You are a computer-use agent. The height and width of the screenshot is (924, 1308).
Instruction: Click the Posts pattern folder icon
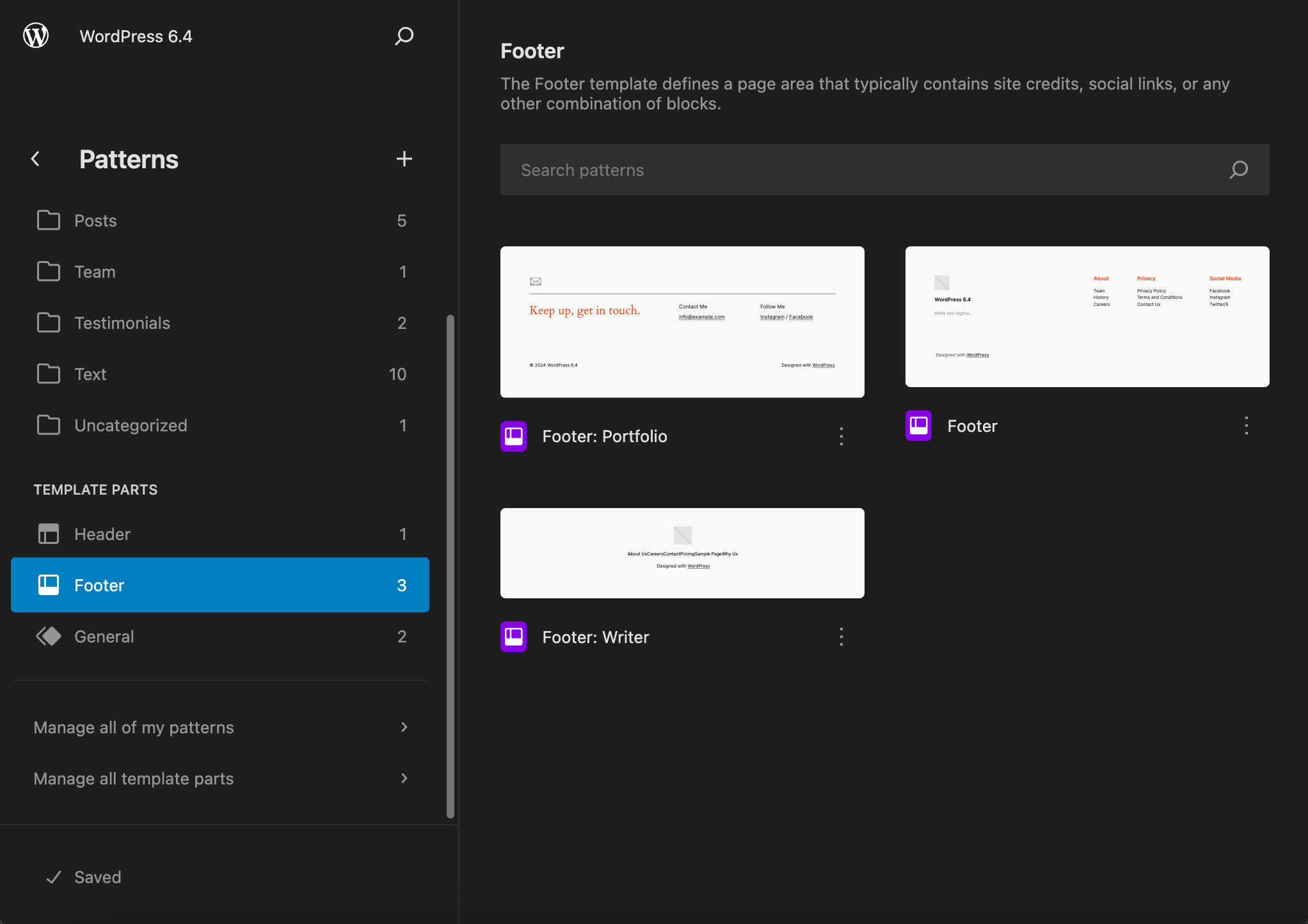pyautogui.click(x=48, y=220)
